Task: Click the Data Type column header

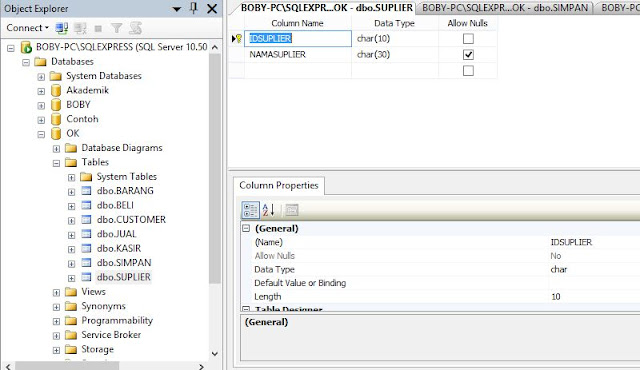Action: (x=394, y=23)
